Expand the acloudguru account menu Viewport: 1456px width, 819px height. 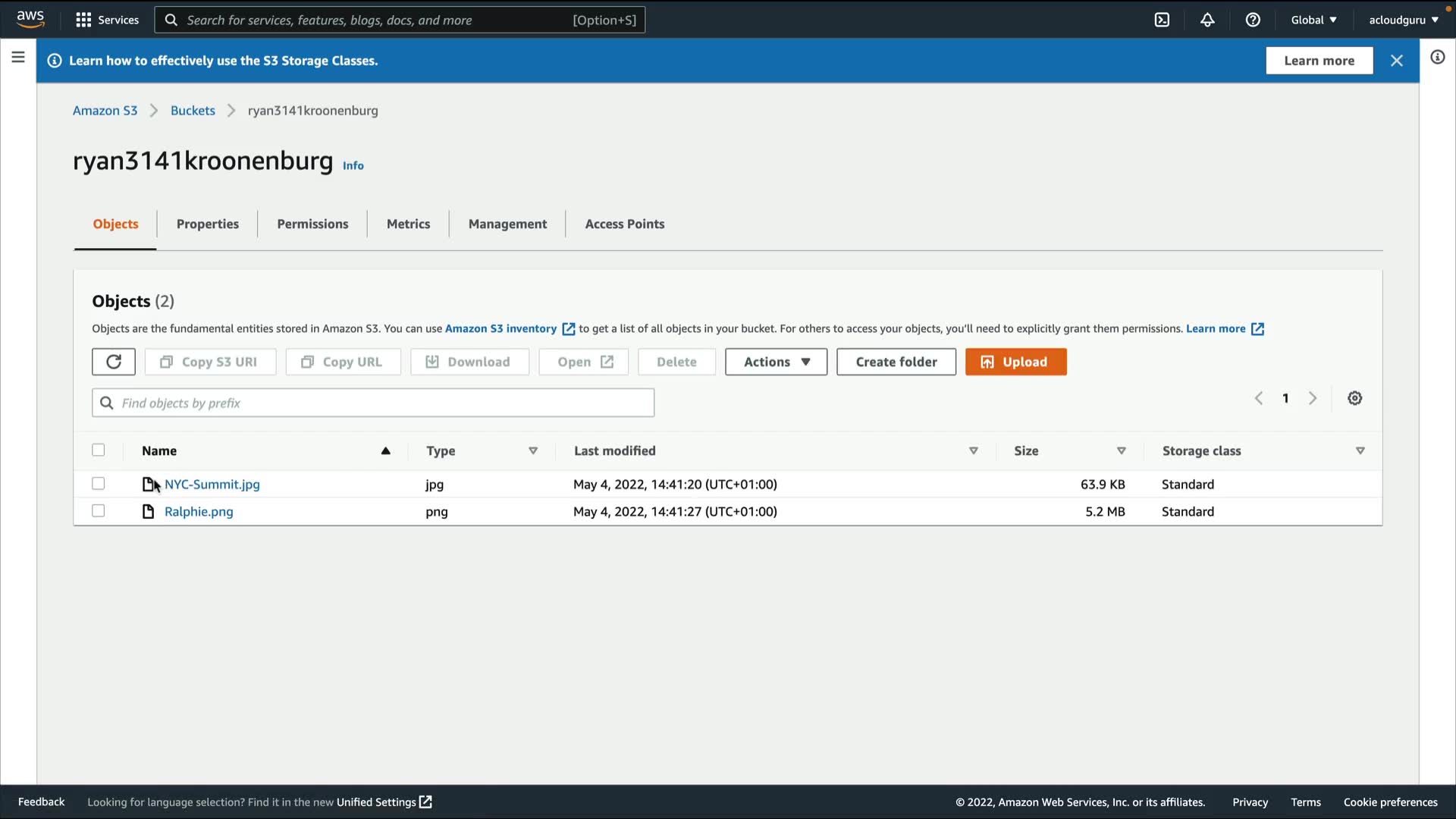tap(1403, 20)
